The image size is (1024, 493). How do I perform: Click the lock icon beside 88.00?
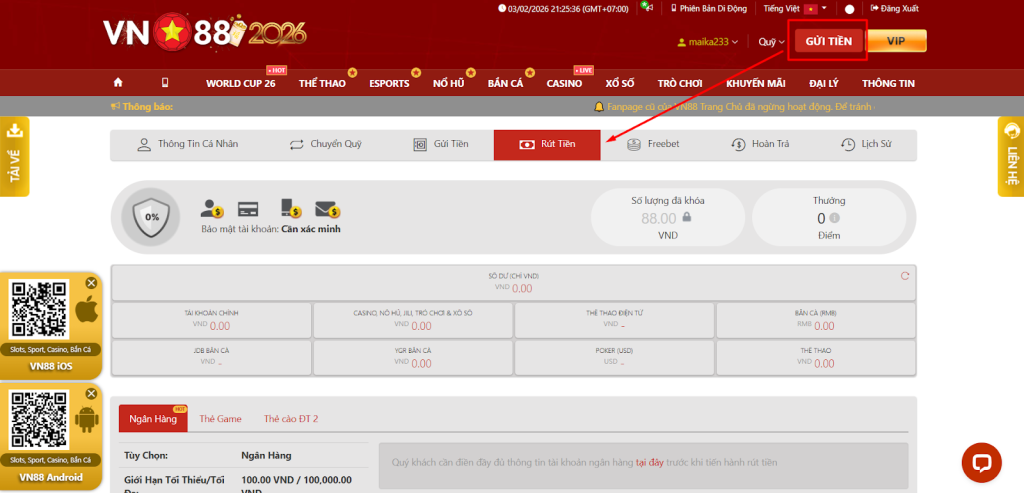click(x=686, y=217)
